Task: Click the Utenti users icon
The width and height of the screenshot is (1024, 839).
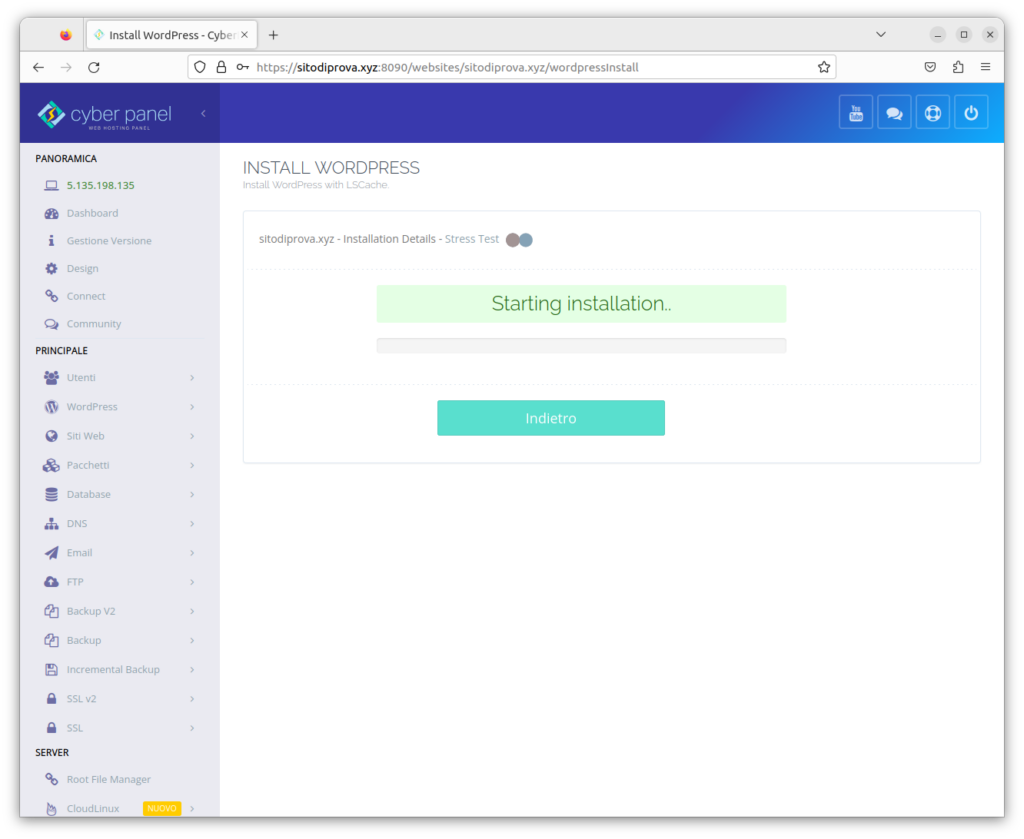Action: [52, 377]
